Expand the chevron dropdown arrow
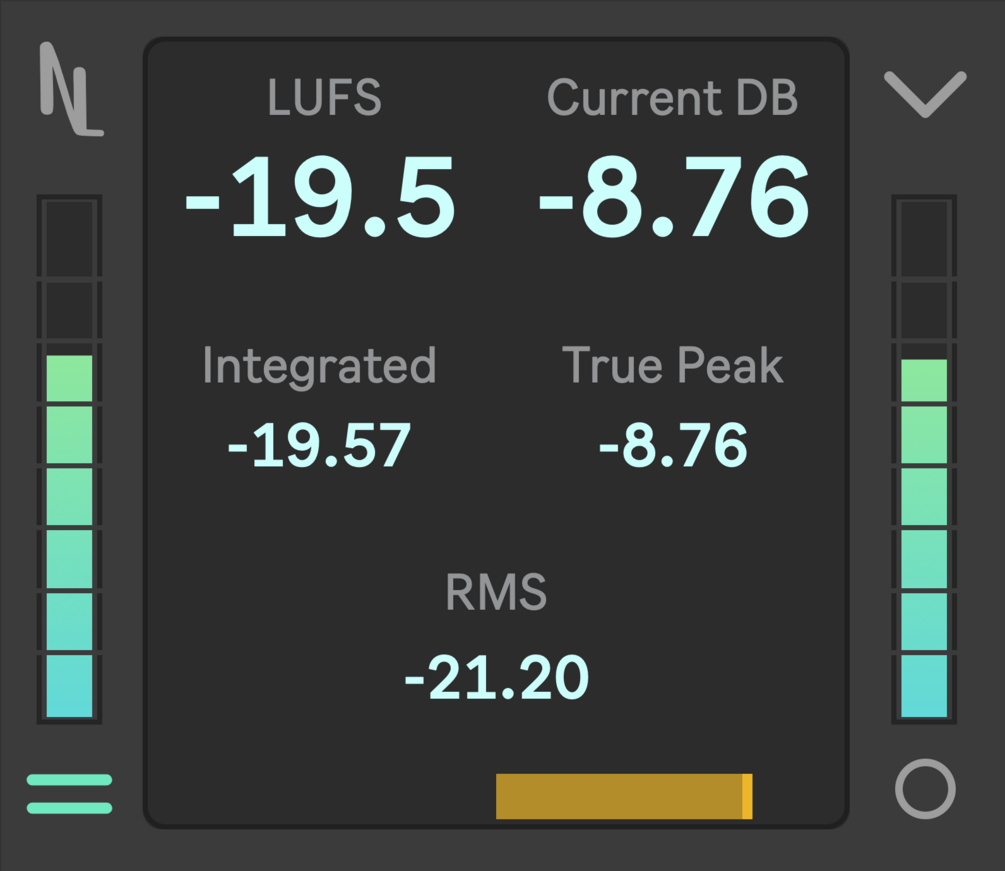This screenshot has width=1005, height=871. [x=925, y=93]
